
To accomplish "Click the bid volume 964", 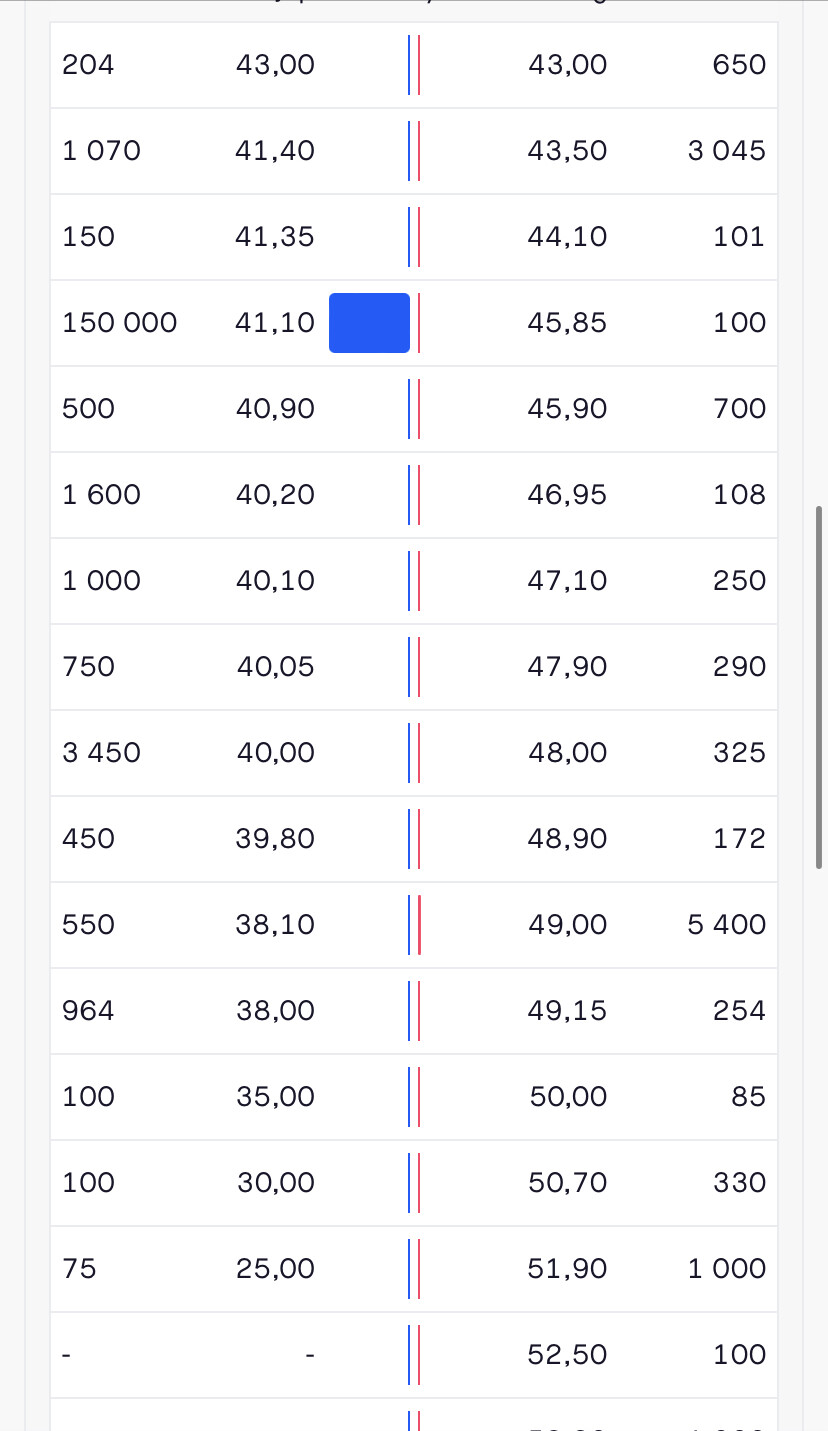I will pos(88,1011).
